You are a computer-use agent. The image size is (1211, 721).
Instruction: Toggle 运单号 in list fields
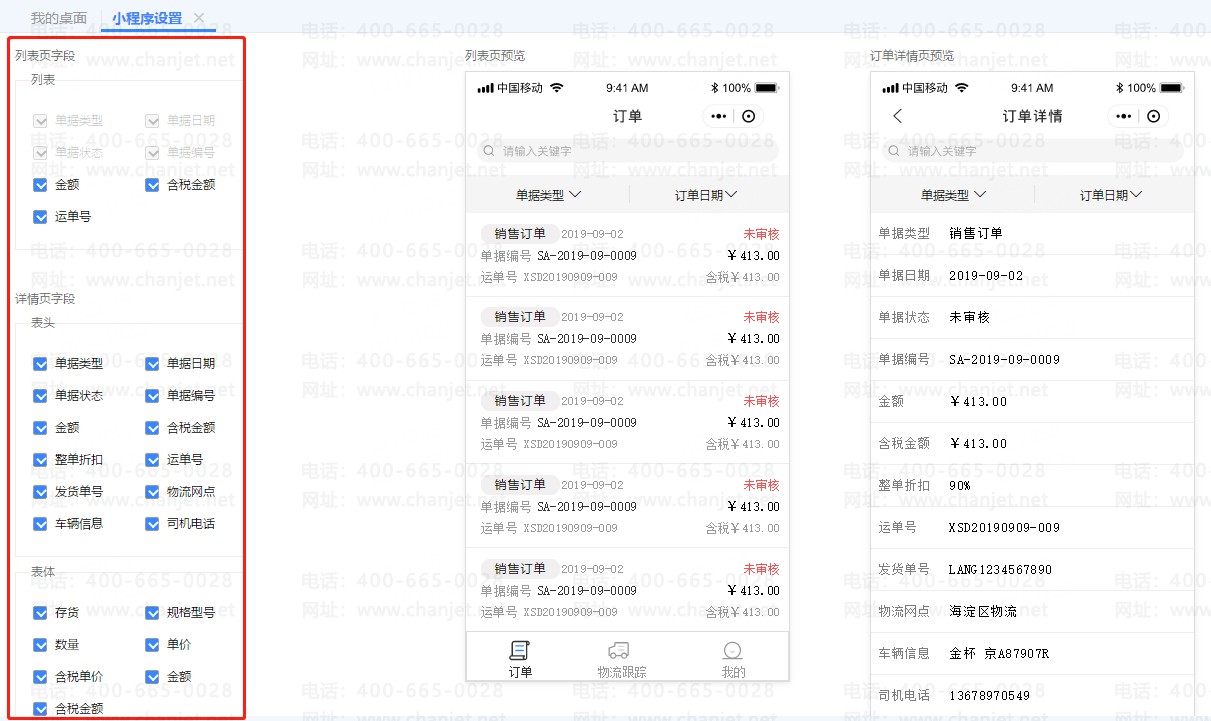(41, 216)
